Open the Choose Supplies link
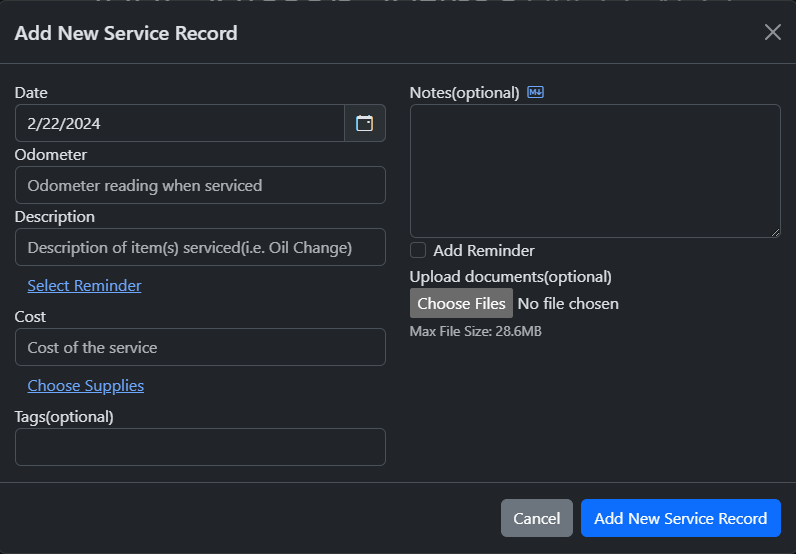This screenshot has height=554, width=796. pyautogui.click(x=86, y=386)
